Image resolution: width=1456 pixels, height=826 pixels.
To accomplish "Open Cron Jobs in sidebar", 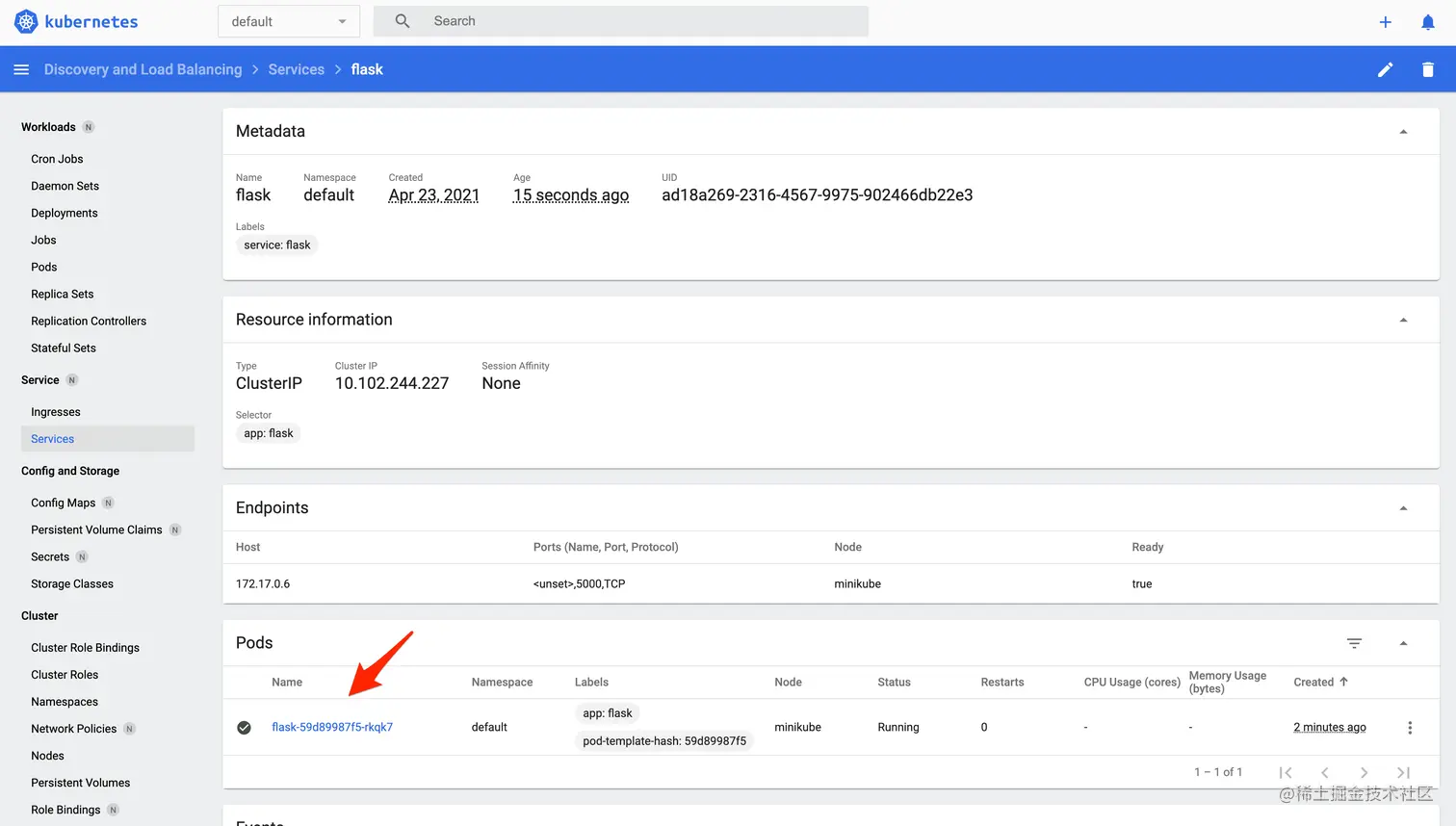I will pos(57,159).
